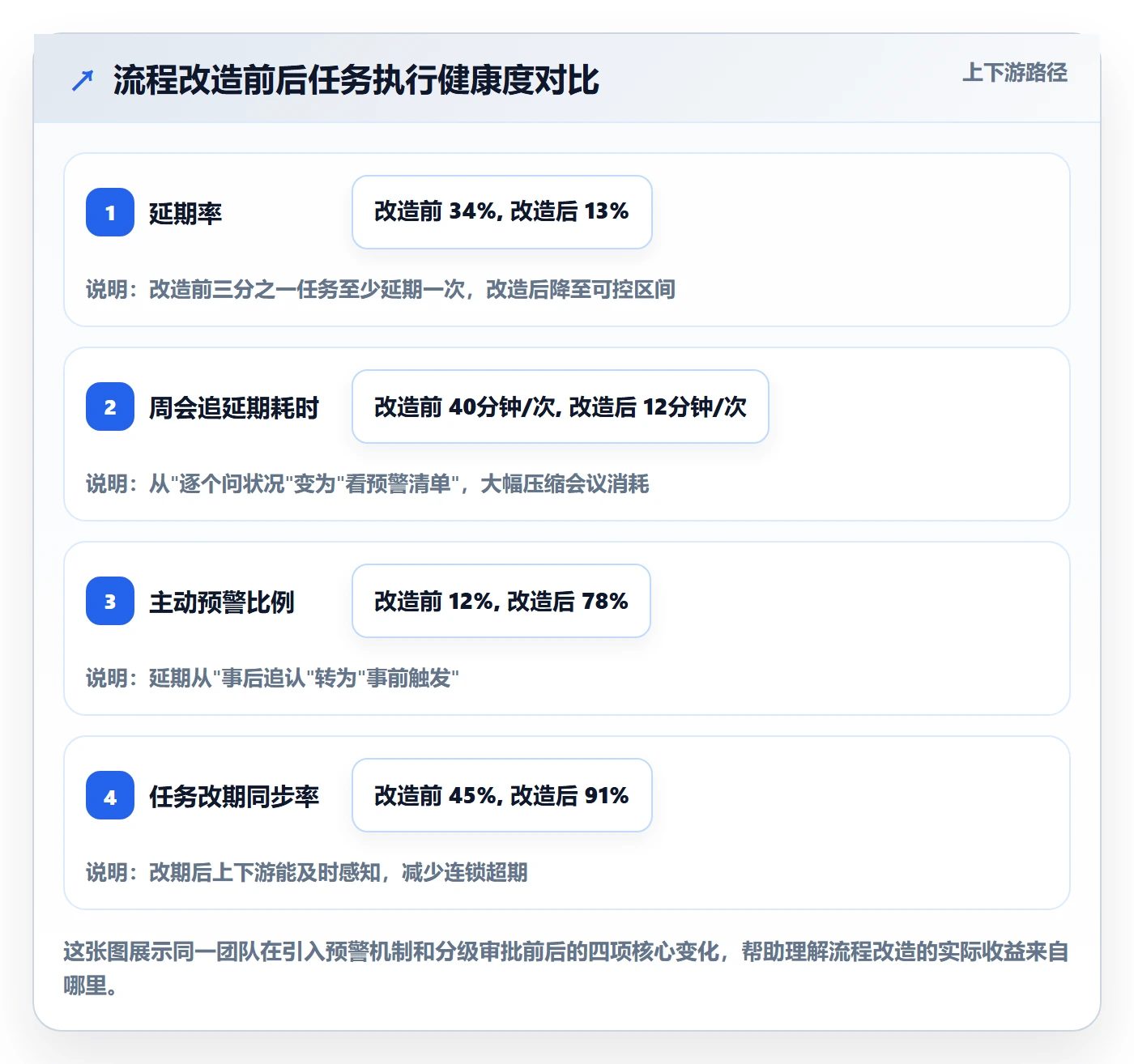Select the 主动预警比例 label
This screenshot has width=1134, height=1064.
(x=222, y=602)
